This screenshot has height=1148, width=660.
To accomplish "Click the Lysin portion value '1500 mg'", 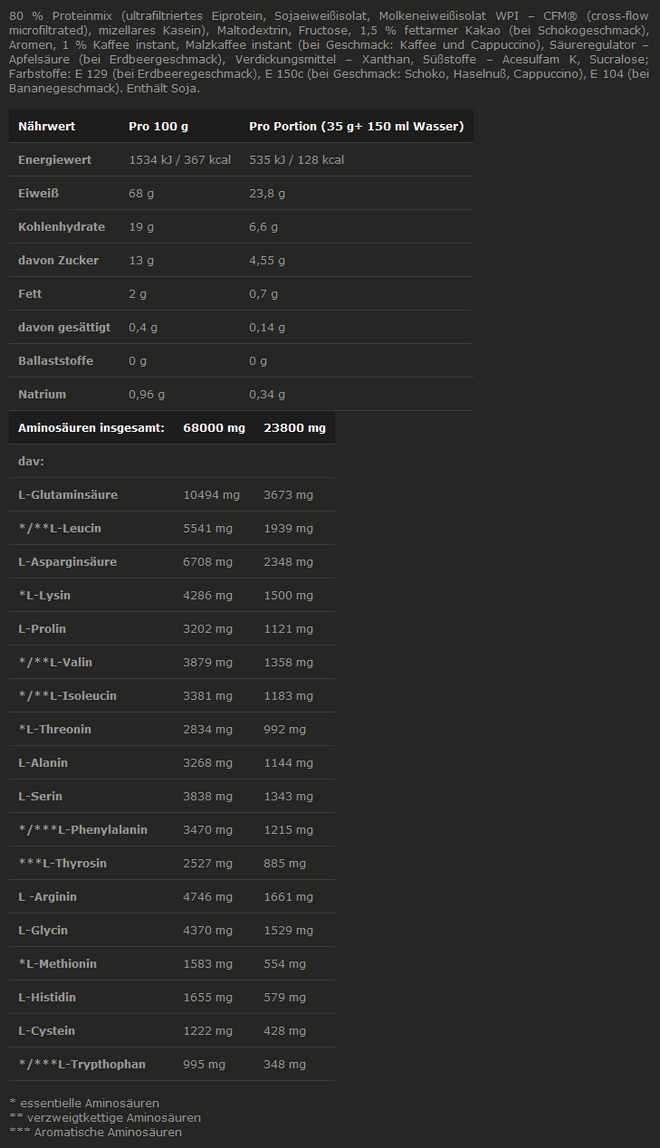I will point(289,595).
